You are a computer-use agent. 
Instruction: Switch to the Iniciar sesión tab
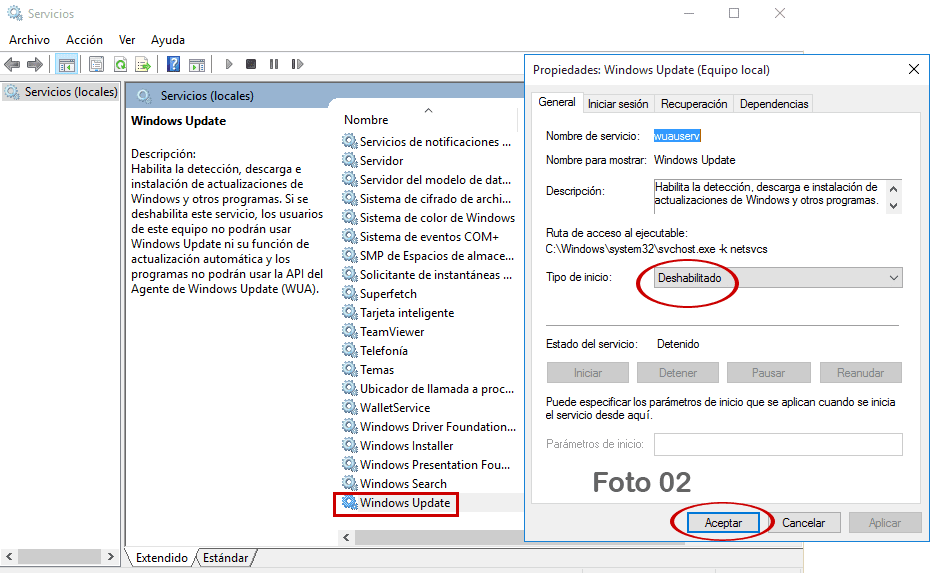click(618, 104)
